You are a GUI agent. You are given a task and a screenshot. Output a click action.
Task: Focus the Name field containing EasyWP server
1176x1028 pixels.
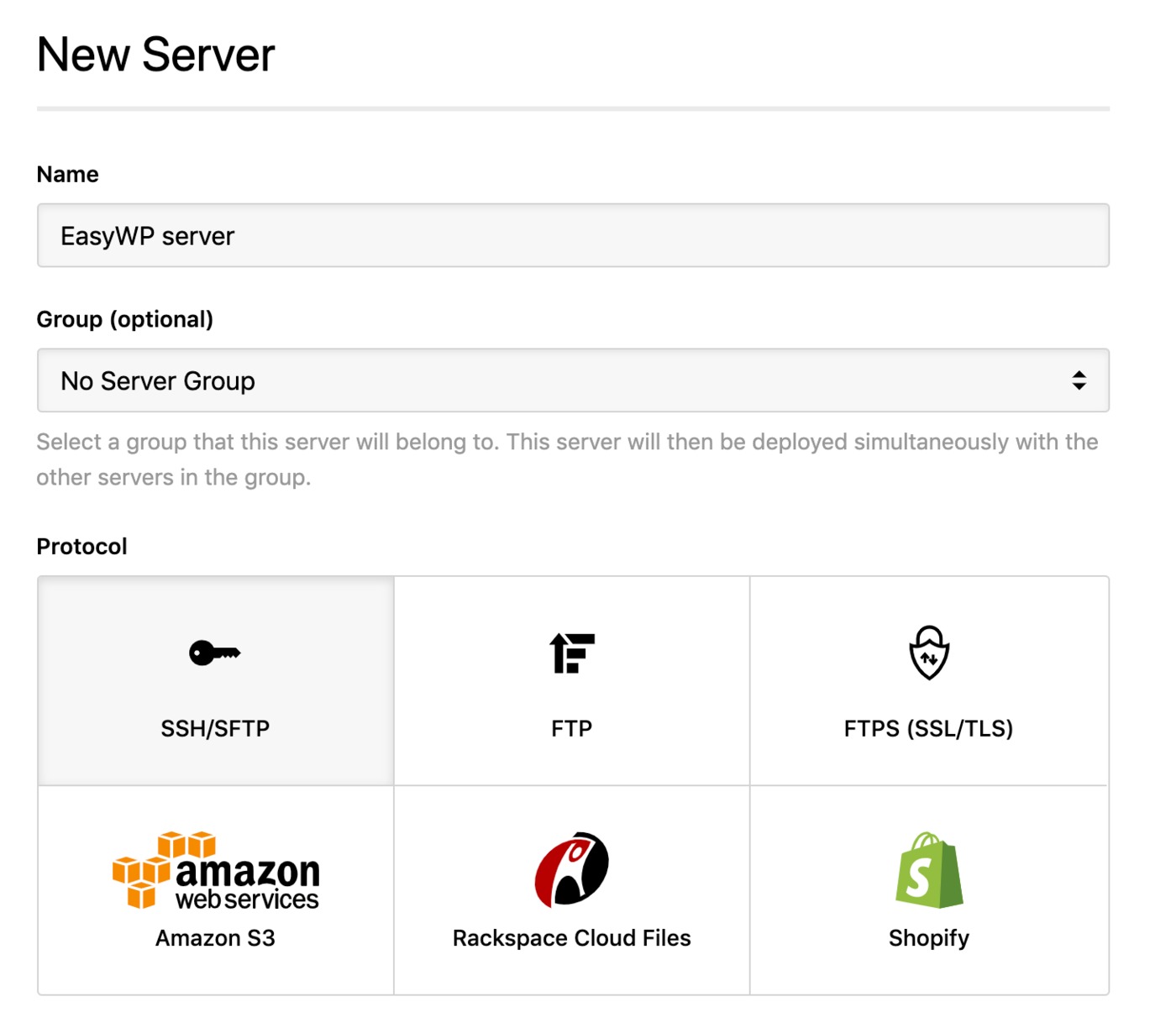coord(573,235)
